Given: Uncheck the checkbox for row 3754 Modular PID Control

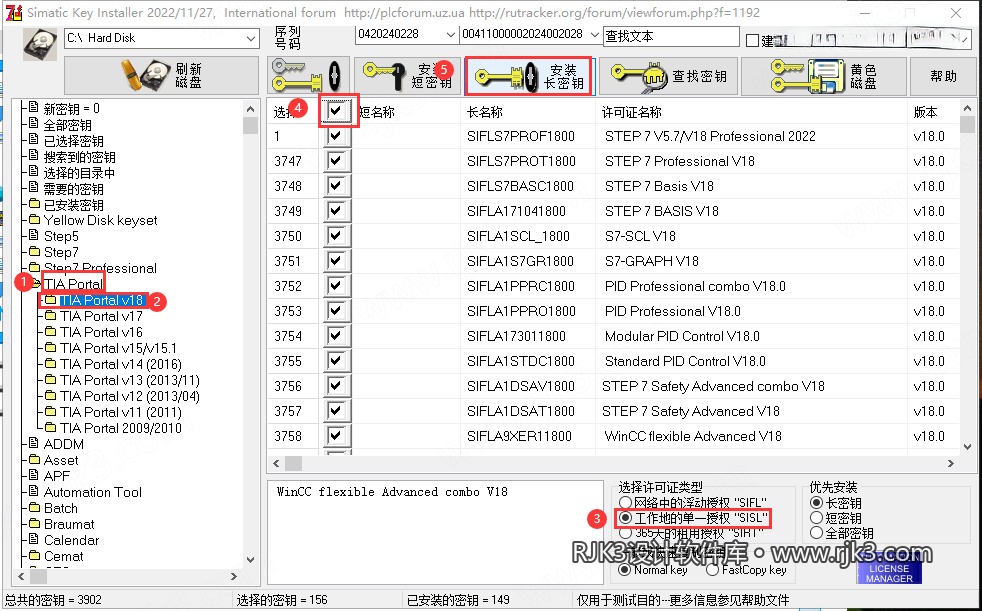Looking at the screenshot, I should (x=337, y=336).
